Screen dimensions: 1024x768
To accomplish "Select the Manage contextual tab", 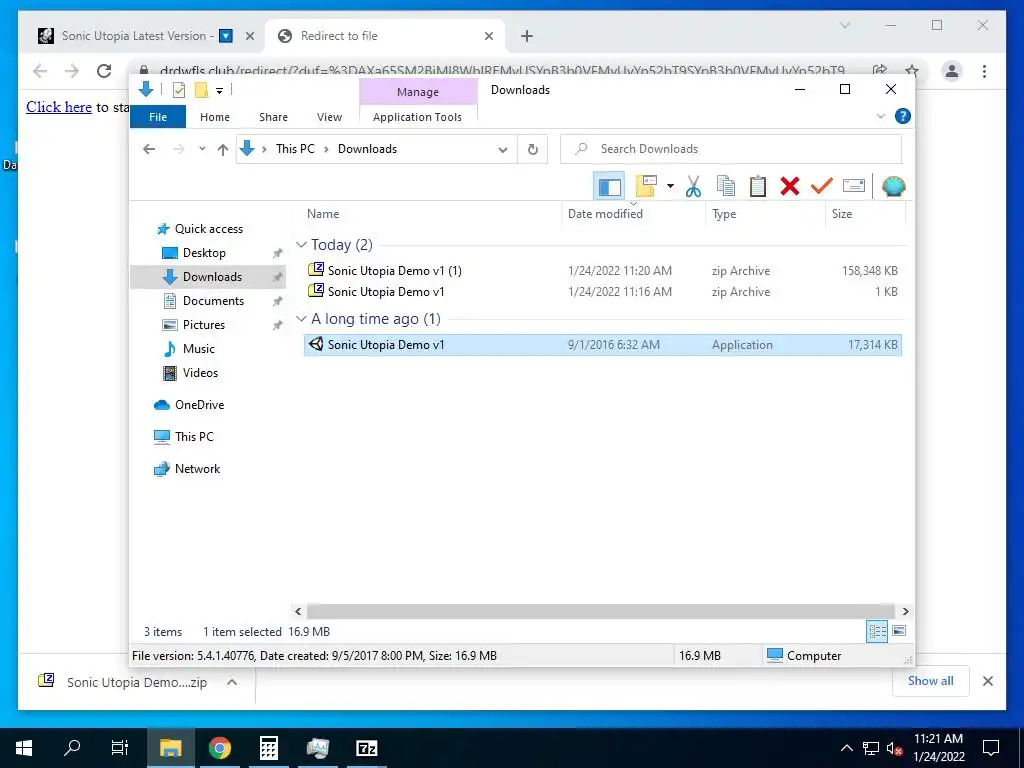I will pos(418,92).
